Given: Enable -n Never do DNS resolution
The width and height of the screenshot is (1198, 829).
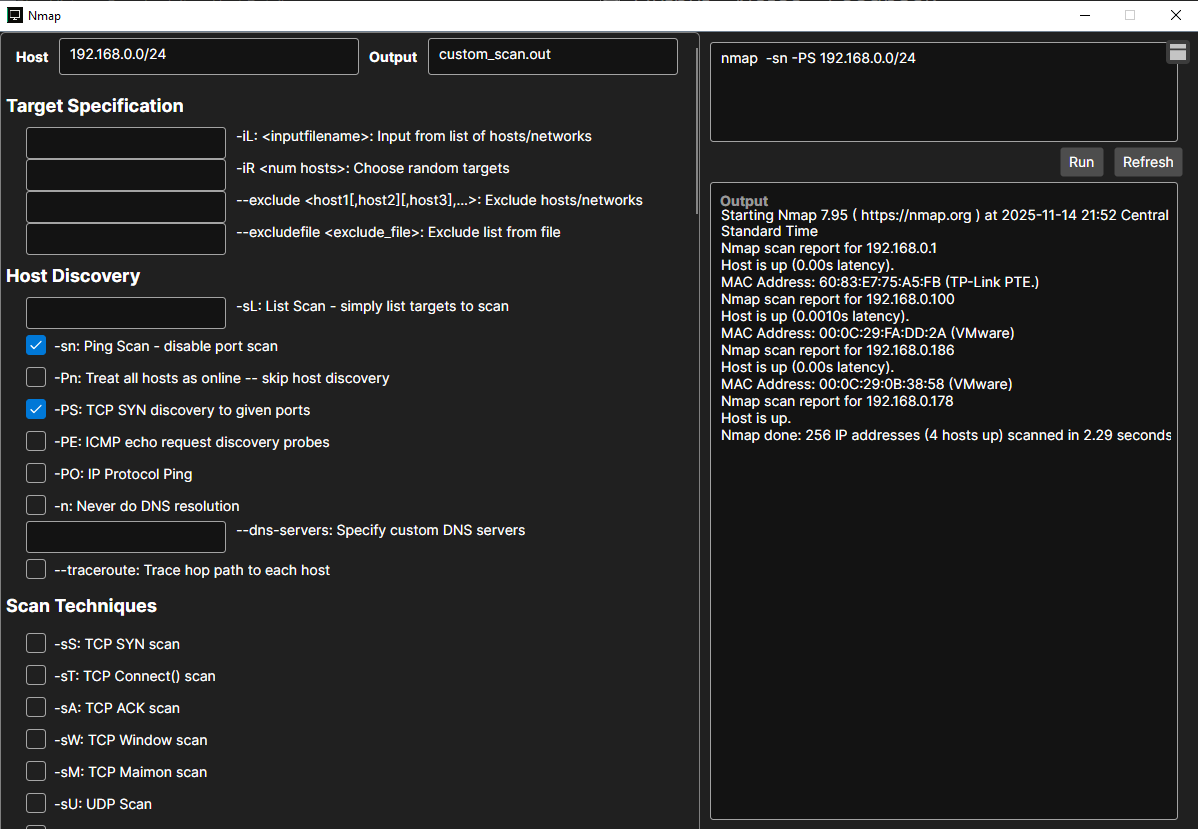Looking at the screenshot, I should click(x=36, y=506).
